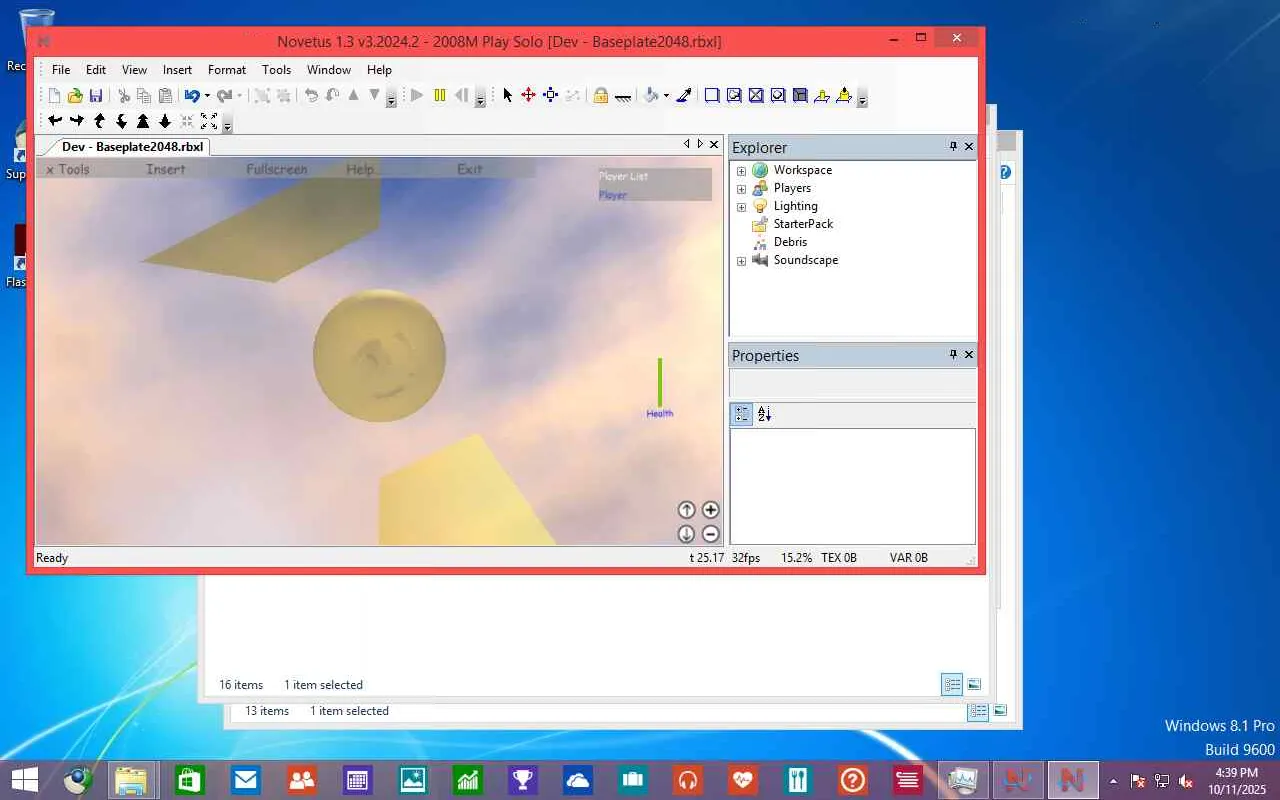This screenshot has width=1280, height=800.
Task: Select the red Move drag tool
Action: pyautogui.click(x=529, y=96)
